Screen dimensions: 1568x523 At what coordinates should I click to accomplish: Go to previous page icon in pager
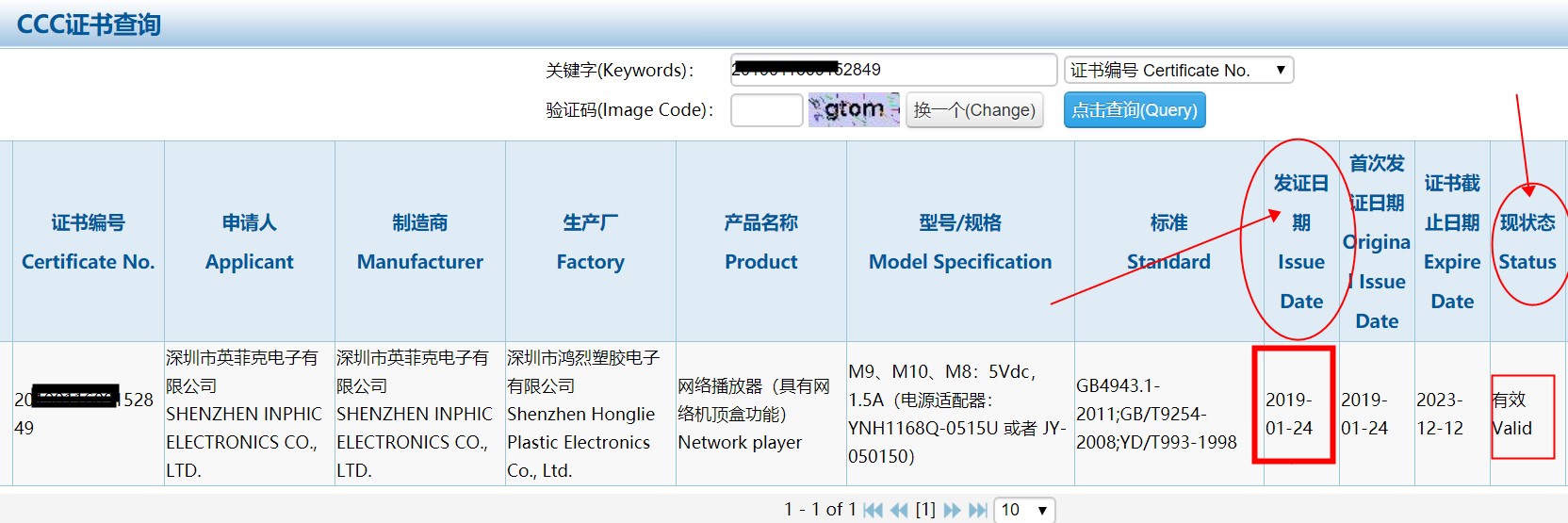tap(899, 510)
